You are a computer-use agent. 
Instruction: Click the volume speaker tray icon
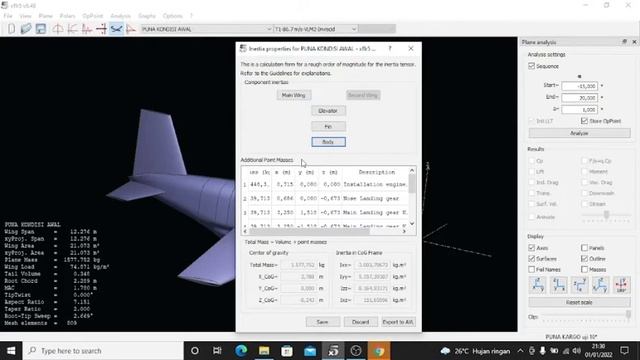coord(576,351)
